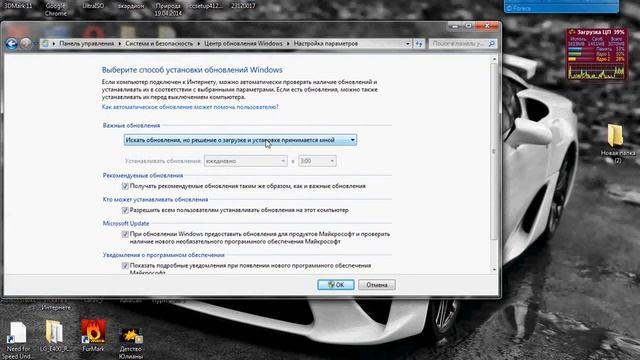The width and height of the screenshot is (640, 360).
Task: Expand the address bar history arrow
Action: 407,44
